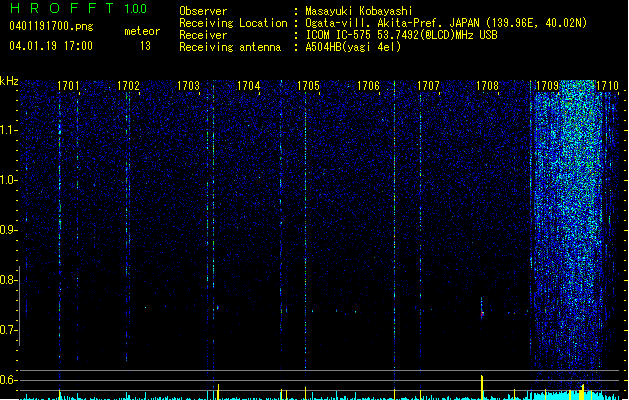This screenshot has height=400, width=629.
Task: Click the Receiving Location label
Action: [233, 23]
